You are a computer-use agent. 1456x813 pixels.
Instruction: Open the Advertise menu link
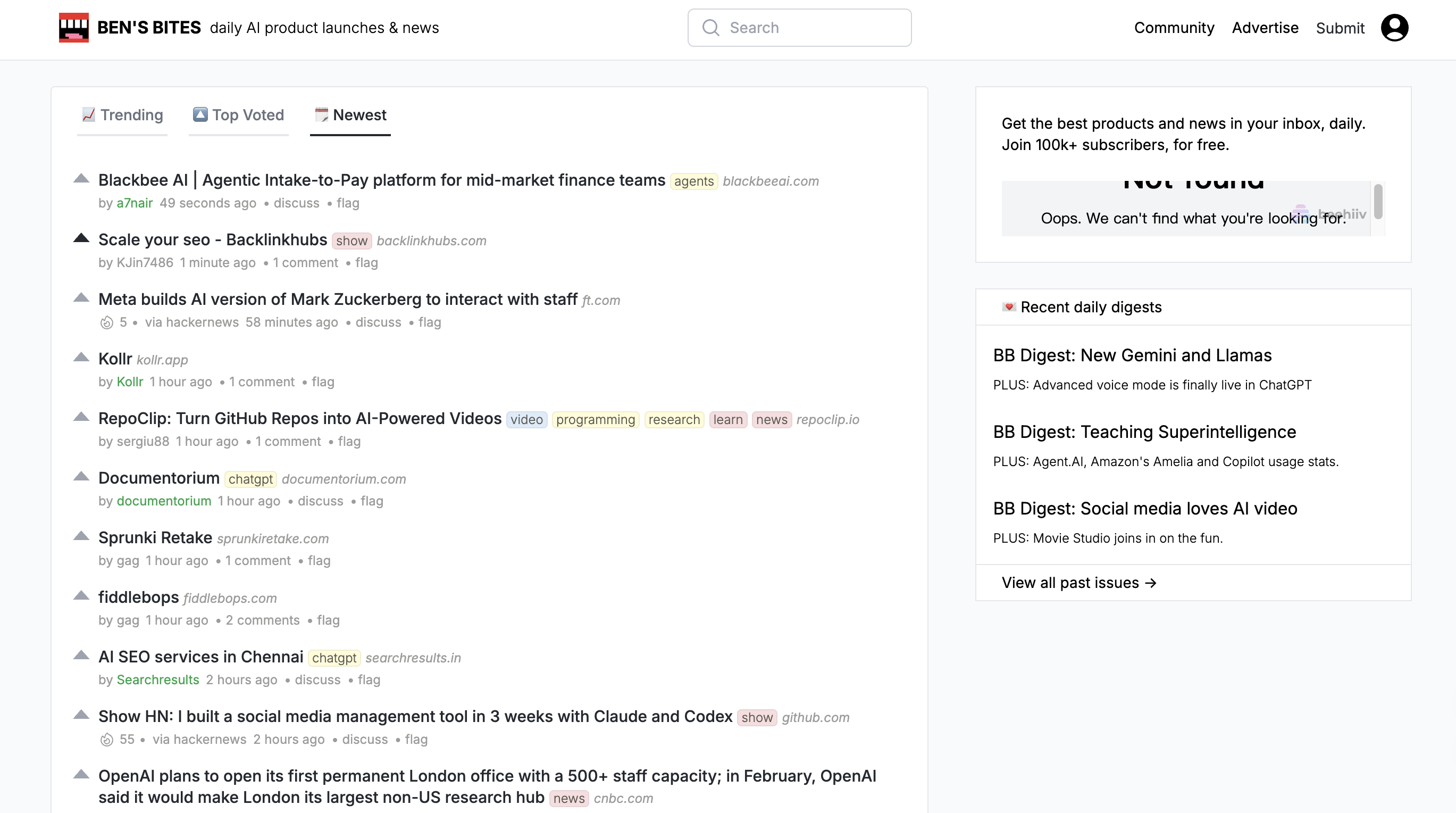tap(1265, 28)
